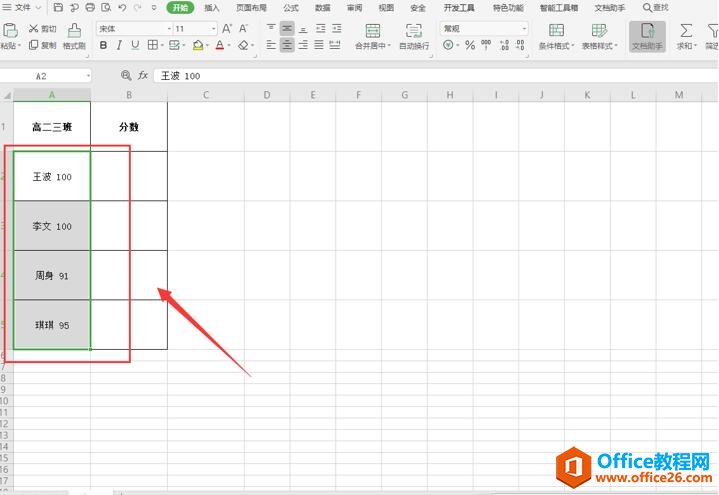Screen dimensions: 719x495
Task: Click the fx insert function button
Action: point(143,76)
